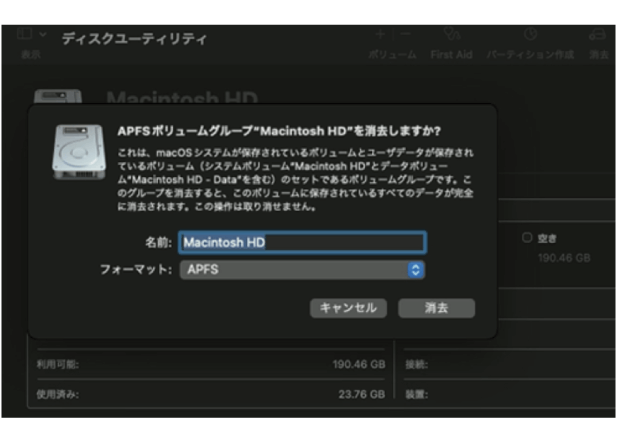Click the パーティション作成 (Partition) toolbar icon

pyautogui.click(x=529, y=37)
